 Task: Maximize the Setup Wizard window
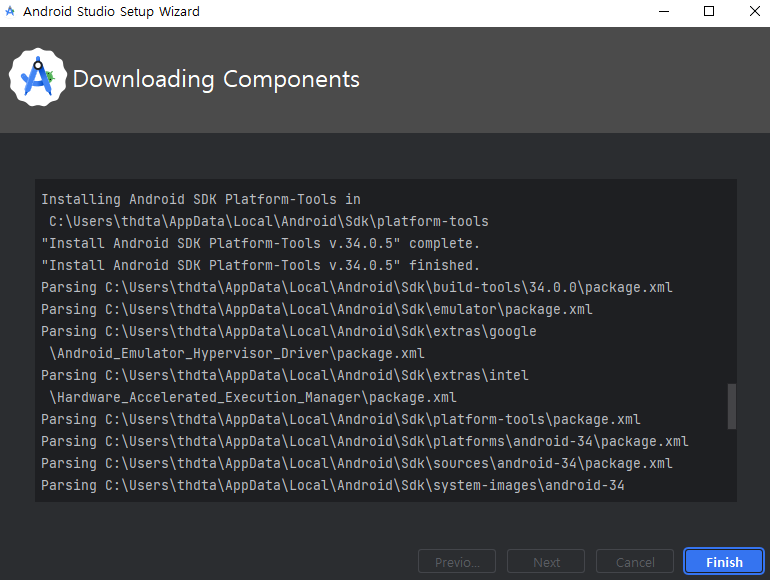coord(709,11)
